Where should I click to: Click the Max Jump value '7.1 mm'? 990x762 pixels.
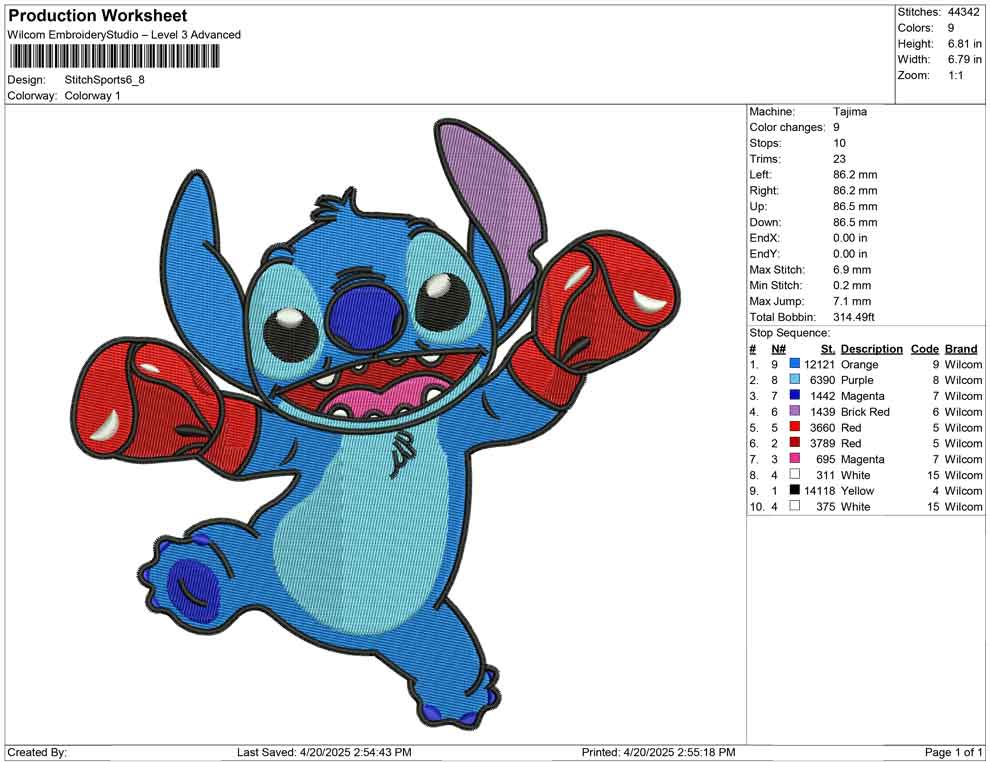tap(852, 301)
